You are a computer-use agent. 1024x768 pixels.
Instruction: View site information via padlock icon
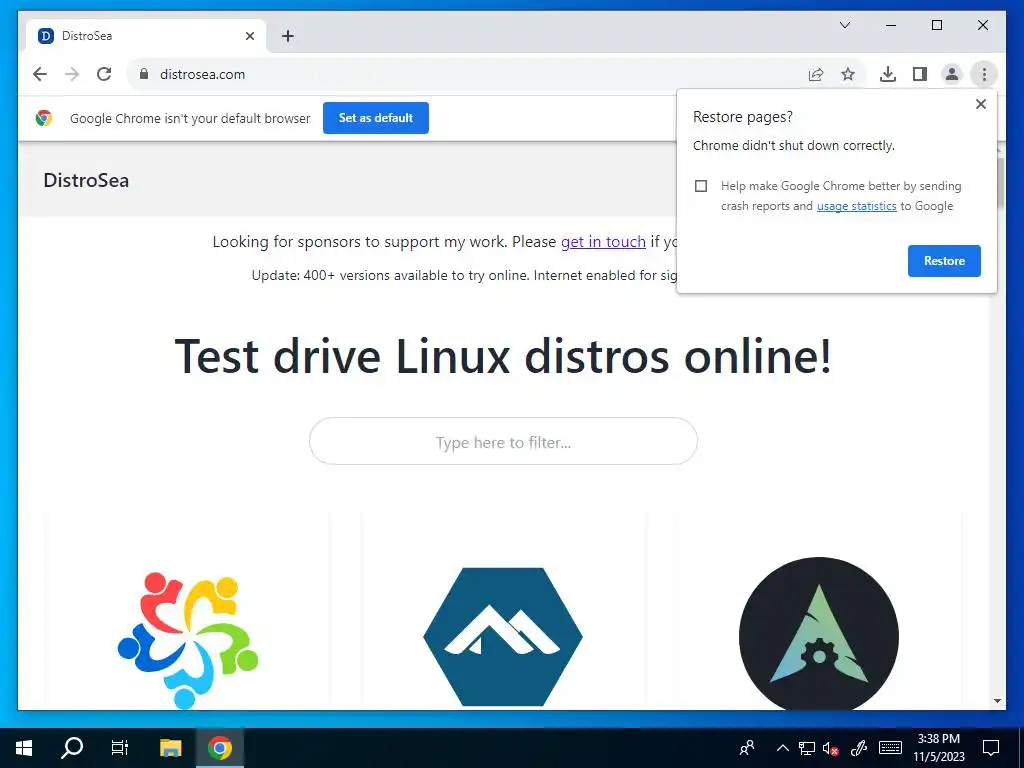[x=144, y=74]
